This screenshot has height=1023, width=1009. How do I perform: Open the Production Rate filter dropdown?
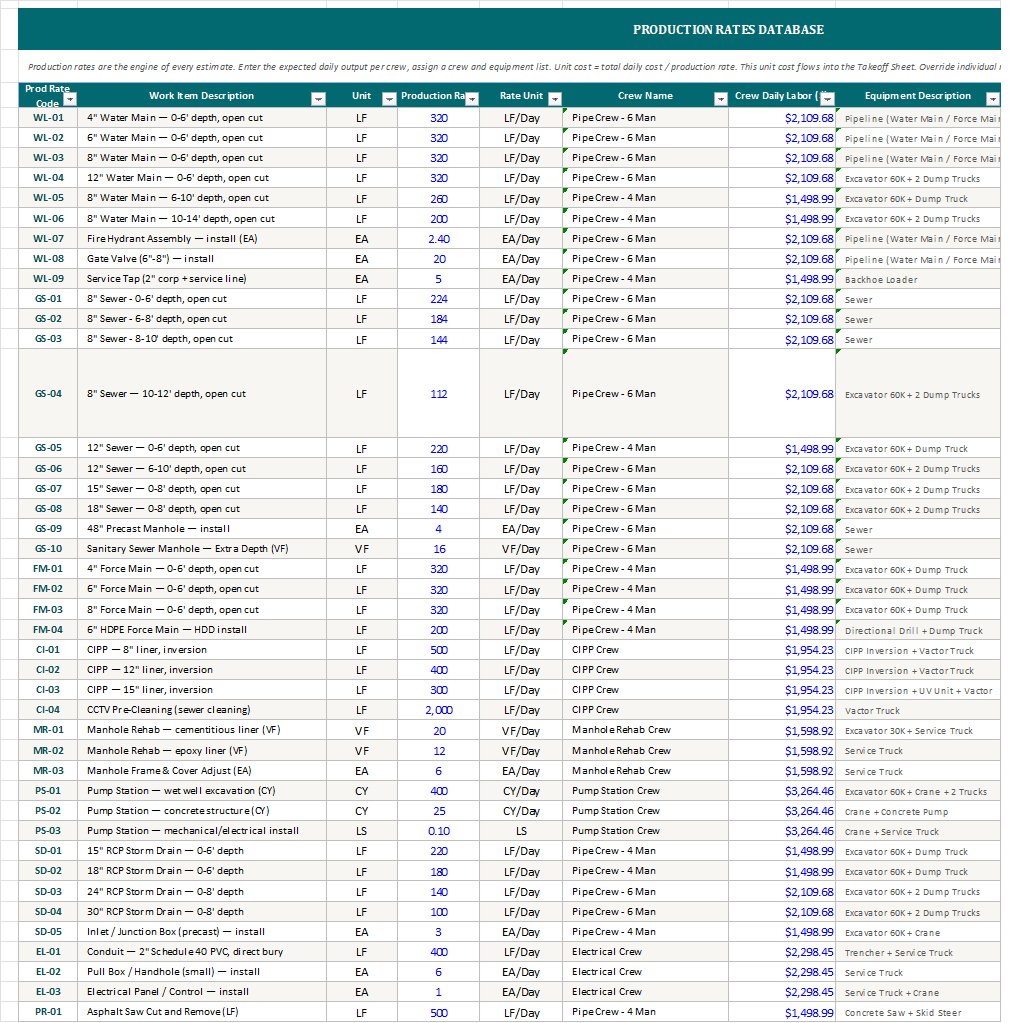tap(472, 99)
